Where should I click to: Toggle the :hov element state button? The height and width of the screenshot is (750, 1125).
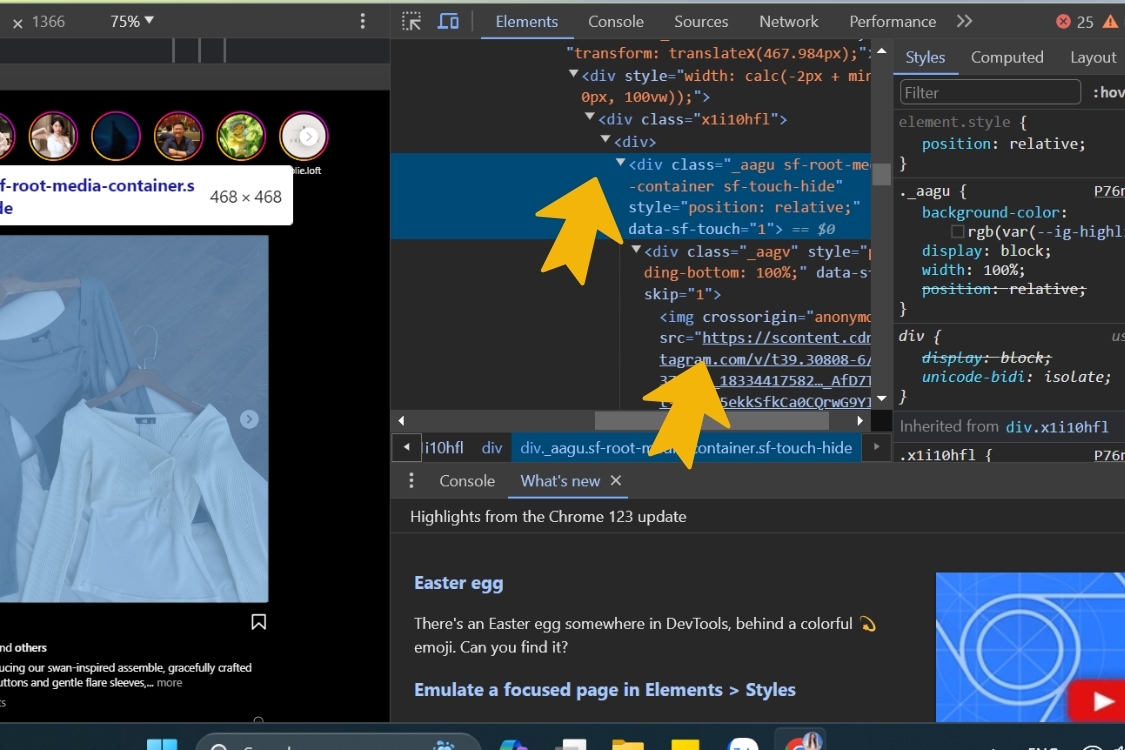[x=1108, y=93]
